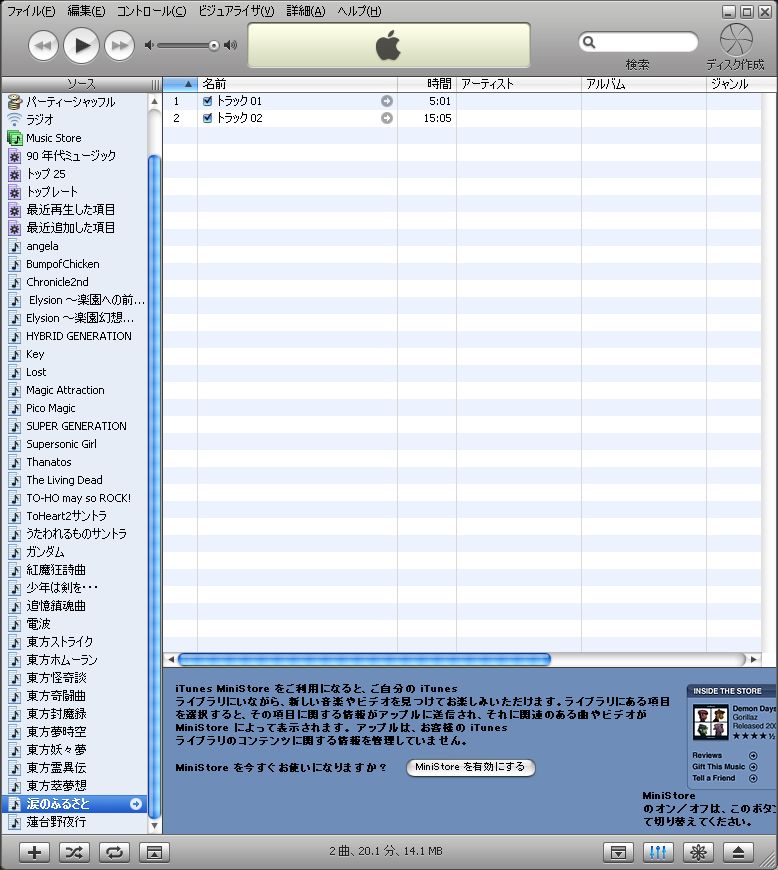Open the equalizer window button
This screenshot has height=870, width=778.
pyautogui.click(x=658, y=852)
